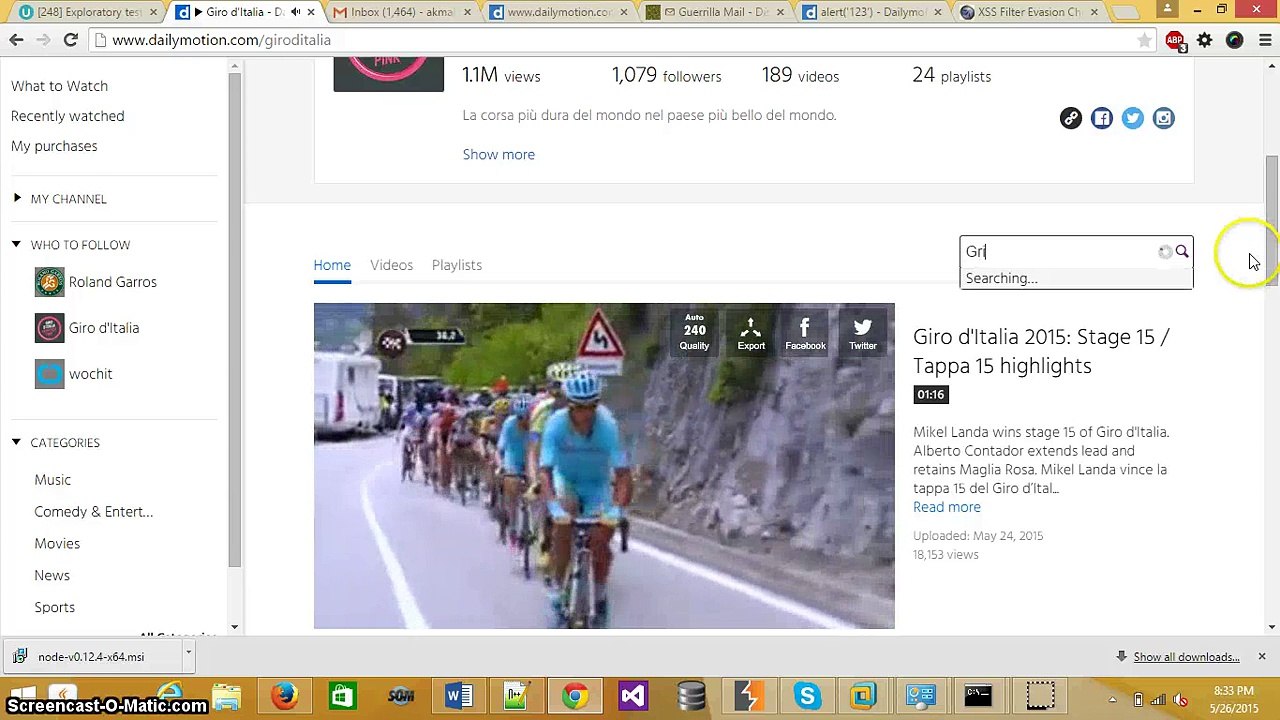This screenshot has height=720, width=1280.
Task: Share the video on Facebook
Action: coord(805,334)
